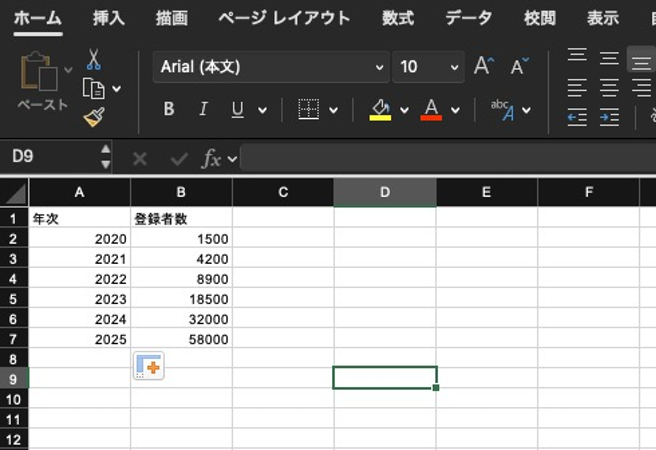
Task: Expand fill color palette arrow
Action: pos(404,110)
